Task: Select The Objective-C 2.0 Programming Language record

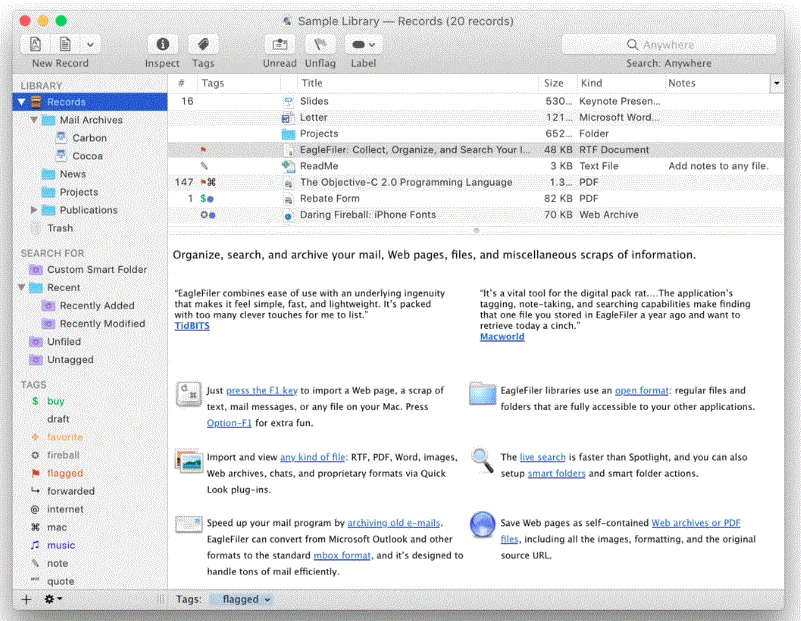Action: coord(476,182)
